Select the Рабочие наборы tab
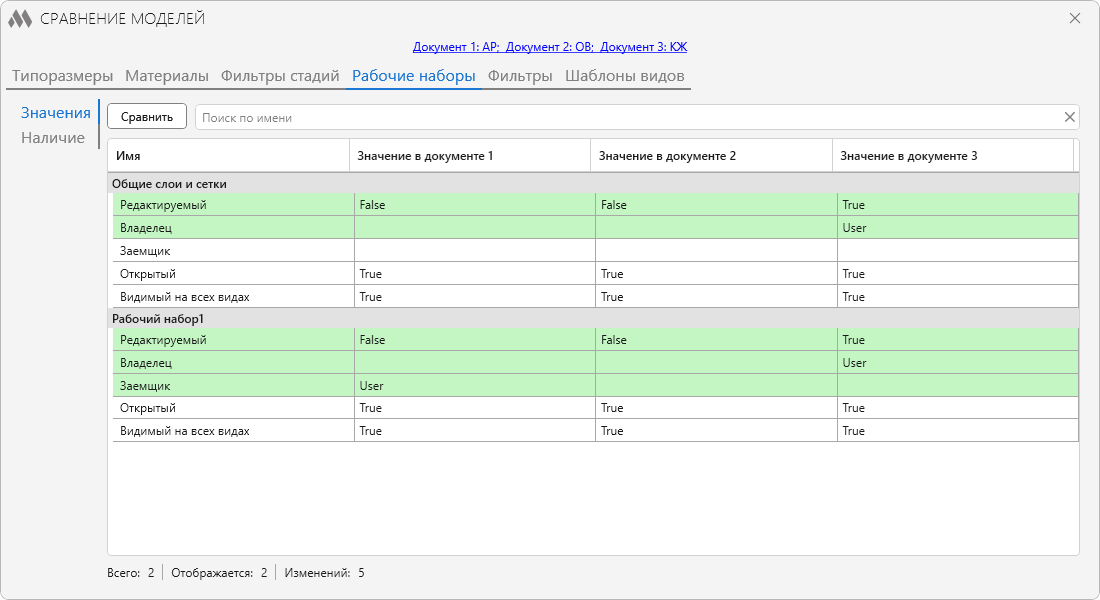Image resolution: width=1100 pixels, height=600 pixels. 414,76
